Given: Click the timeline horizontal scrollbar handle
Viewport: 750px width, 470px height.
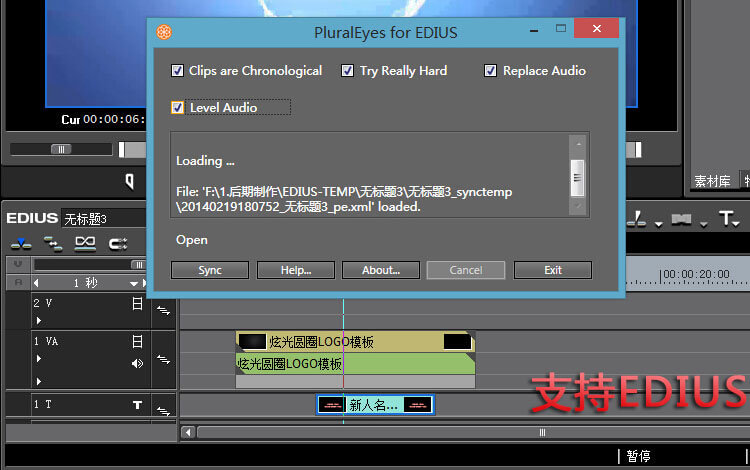Looking at the screenshot, I should coord(542,433).
